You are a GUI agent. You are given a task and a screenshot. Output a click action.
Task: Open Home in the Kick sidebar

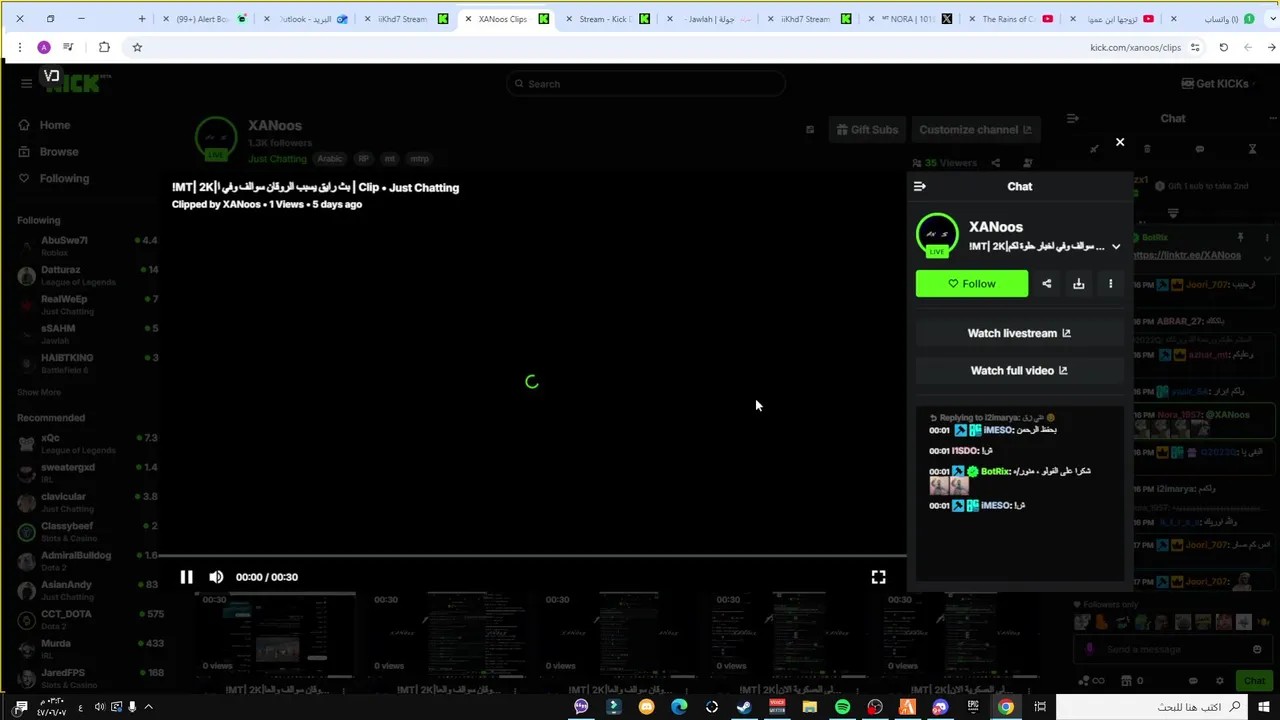click(x=55, y=125)
